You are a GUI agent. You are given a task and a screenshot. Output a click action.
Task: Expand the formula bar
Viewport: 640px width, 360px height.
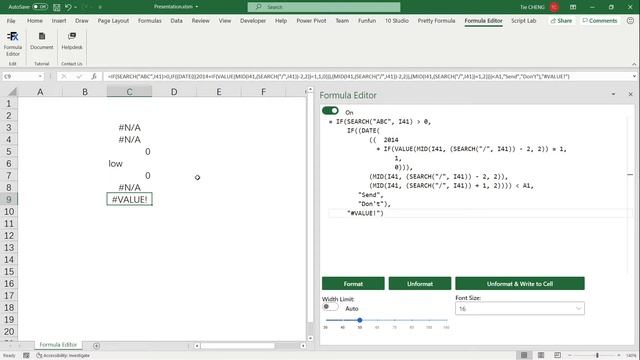click(x=634, y=76)
